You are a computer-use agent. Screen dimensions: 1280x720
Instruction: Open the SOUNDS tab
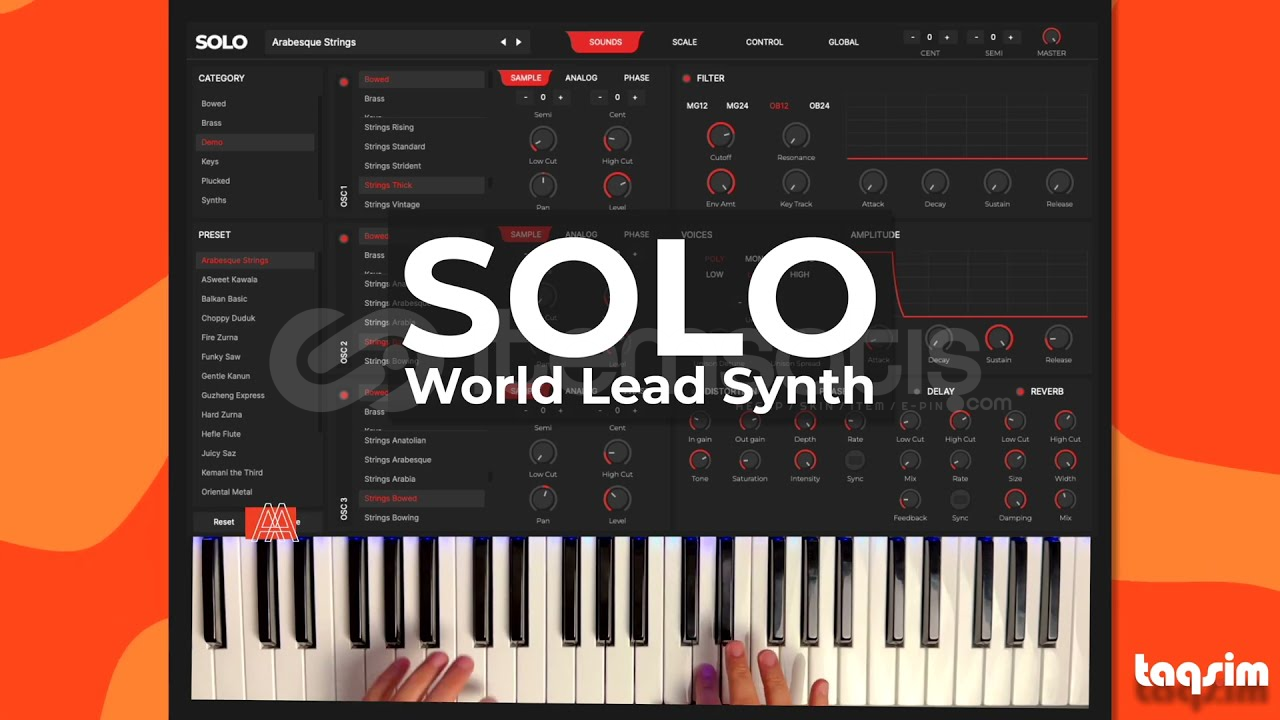(x=605, y=42)
